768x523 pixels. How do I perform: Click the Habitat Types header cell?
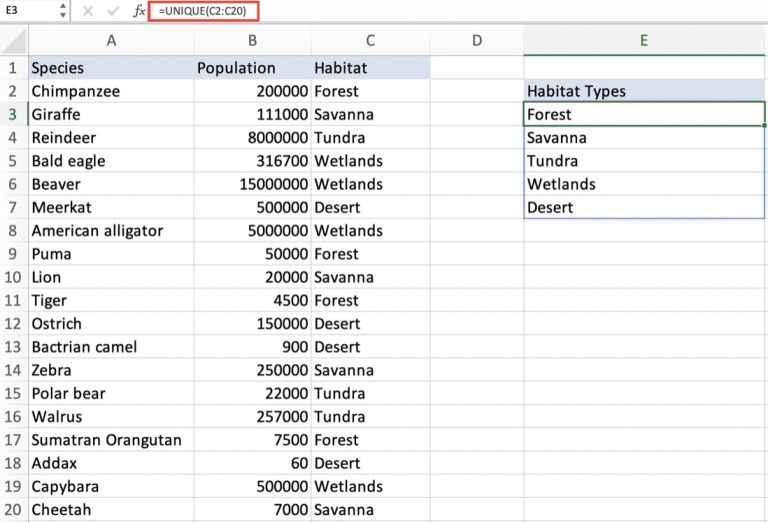tap(644, 91)
